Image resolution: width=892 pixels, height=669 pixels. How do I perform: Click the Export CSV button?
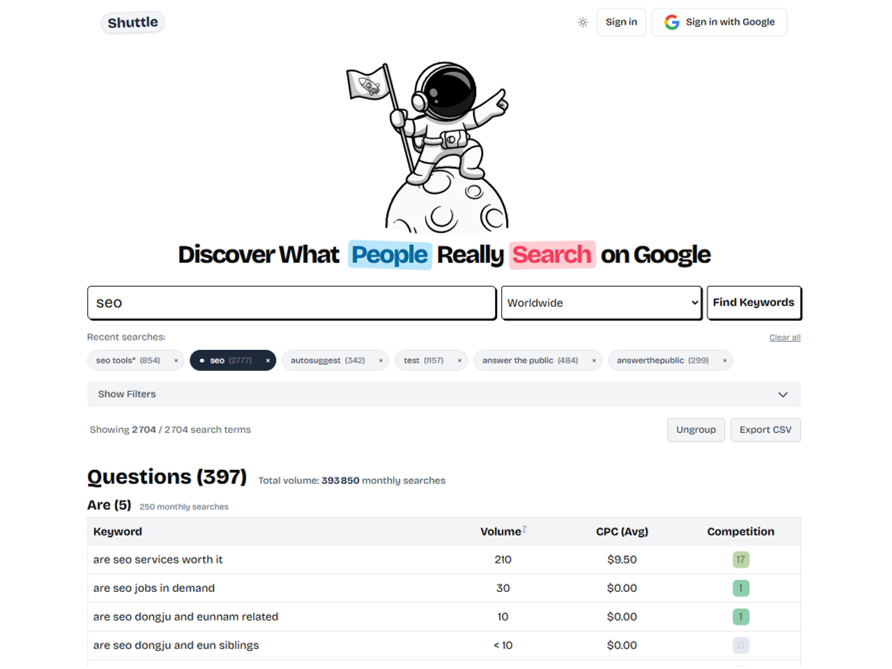coord(765,430)
